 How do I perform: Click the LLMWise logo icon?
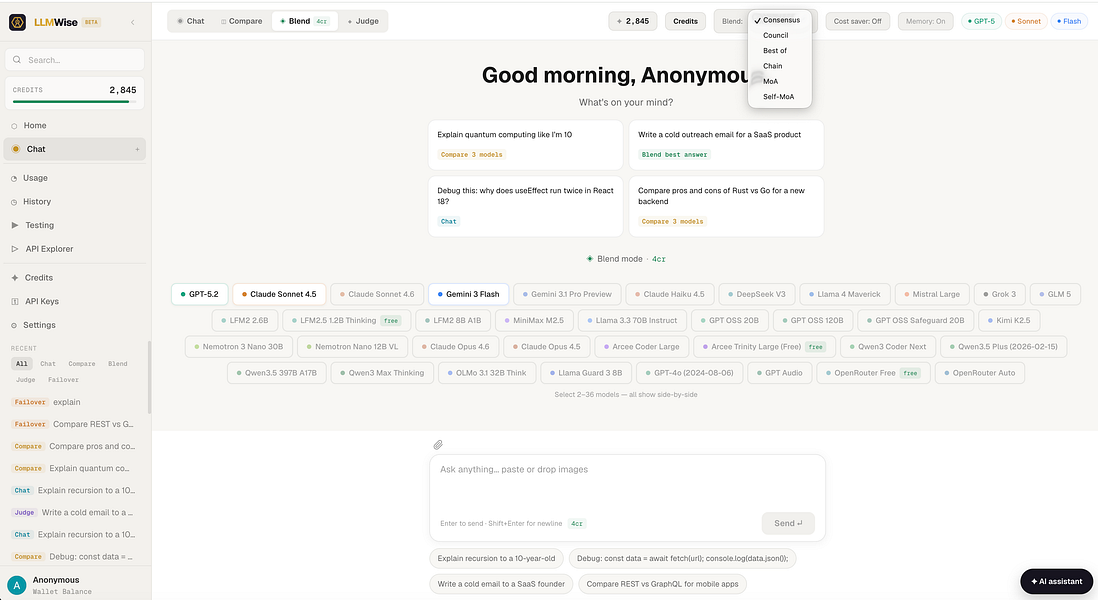tap(18, 22)
